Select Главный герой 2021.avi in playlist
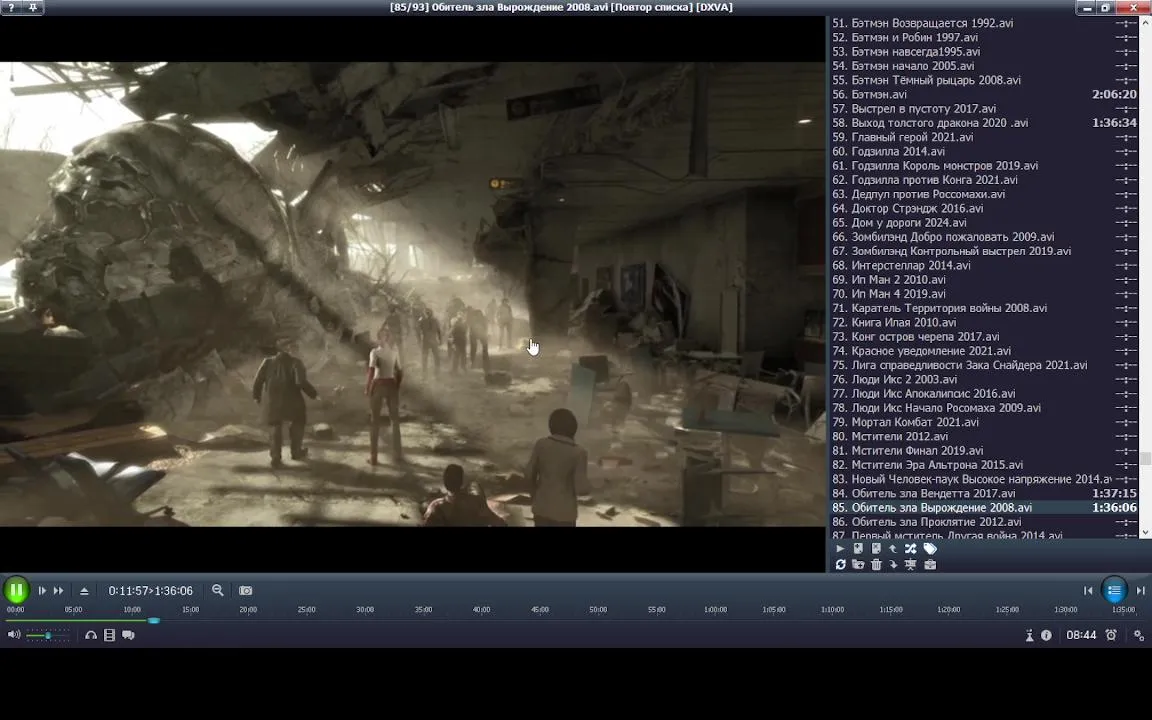 tap(984, 137)
